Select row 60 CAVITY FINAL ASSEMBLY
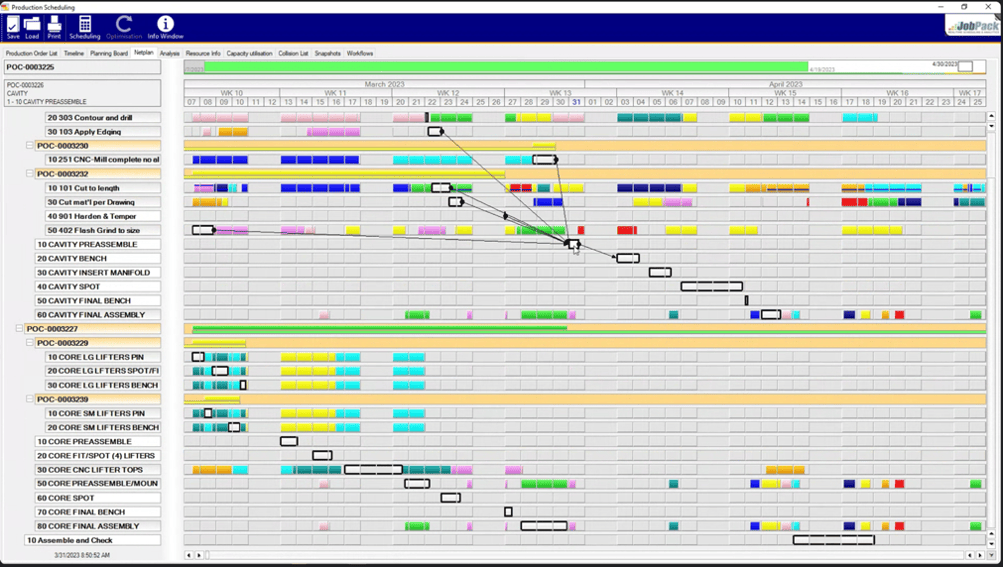The height and width of the screenshot is (571, 1008). coord(98,315)
